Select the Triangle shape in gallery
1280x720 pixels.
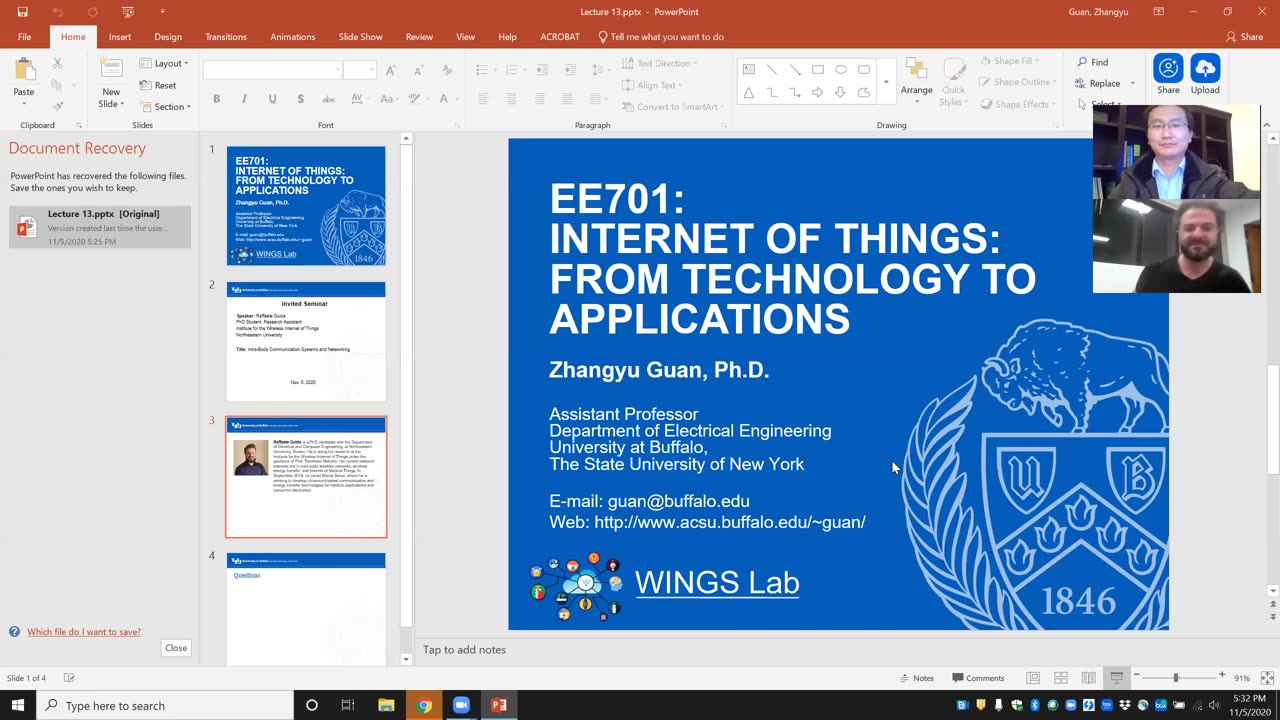pos(748,92)
